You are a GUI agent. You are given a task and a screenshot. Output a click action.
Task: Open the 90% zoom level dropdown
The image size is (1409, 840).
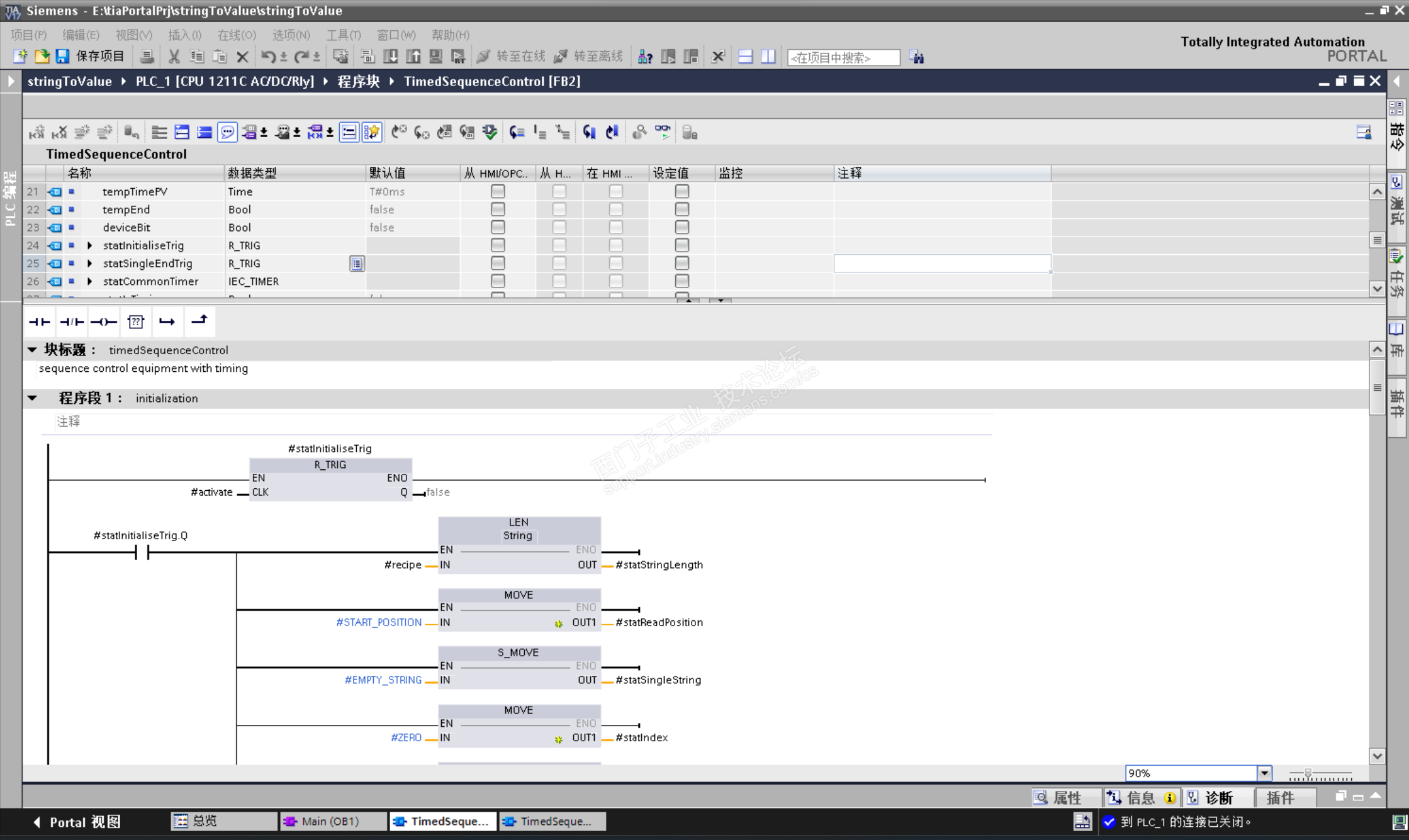tap(1264, 773)
